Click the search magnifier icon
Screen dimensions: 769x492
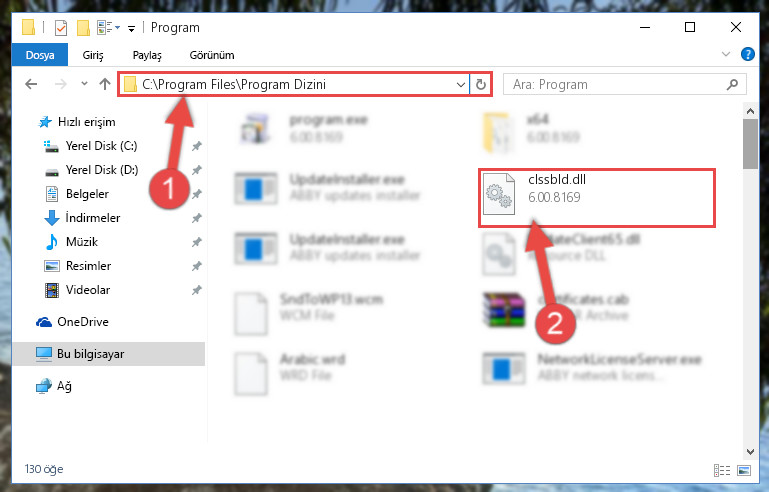732,84
